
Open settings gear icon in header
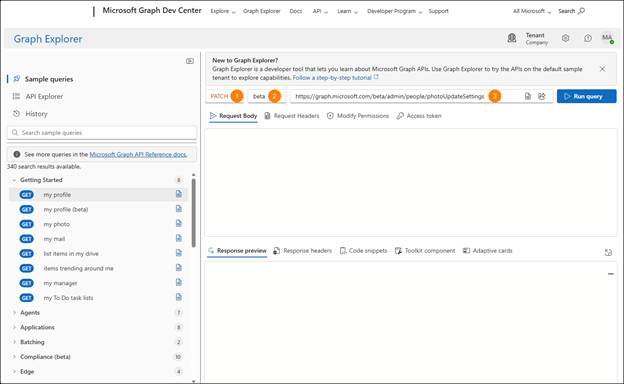coord(566,38)
